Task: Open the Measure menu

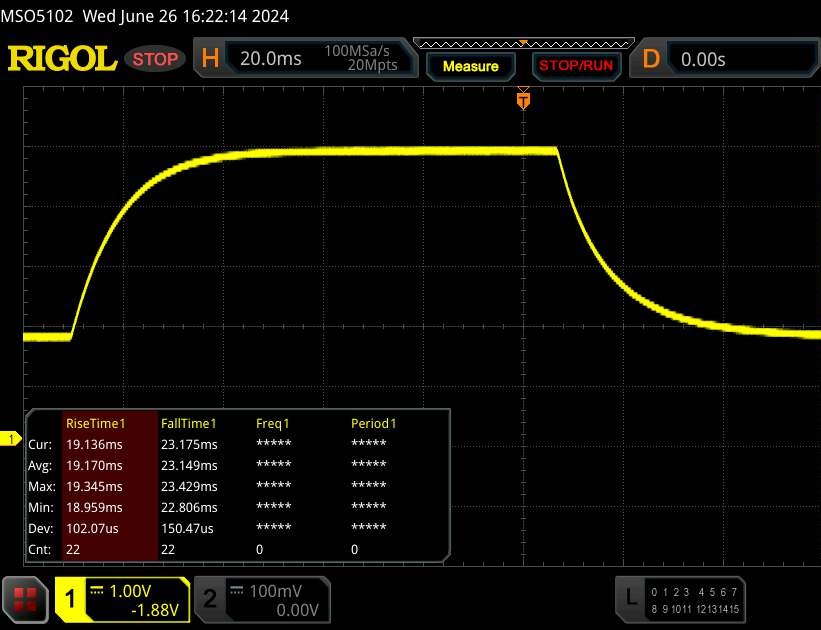Action: point(471,66)
